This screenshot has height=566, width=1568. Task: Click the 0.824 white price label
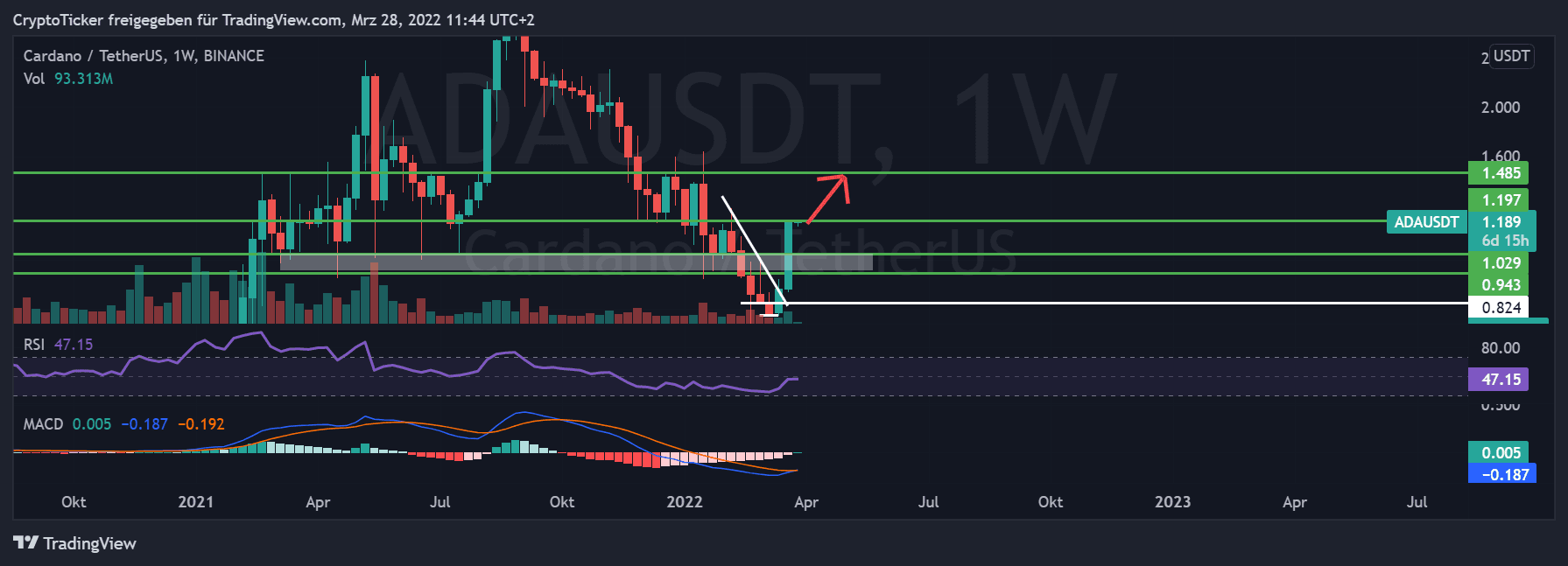click(x=1499, y=307)
